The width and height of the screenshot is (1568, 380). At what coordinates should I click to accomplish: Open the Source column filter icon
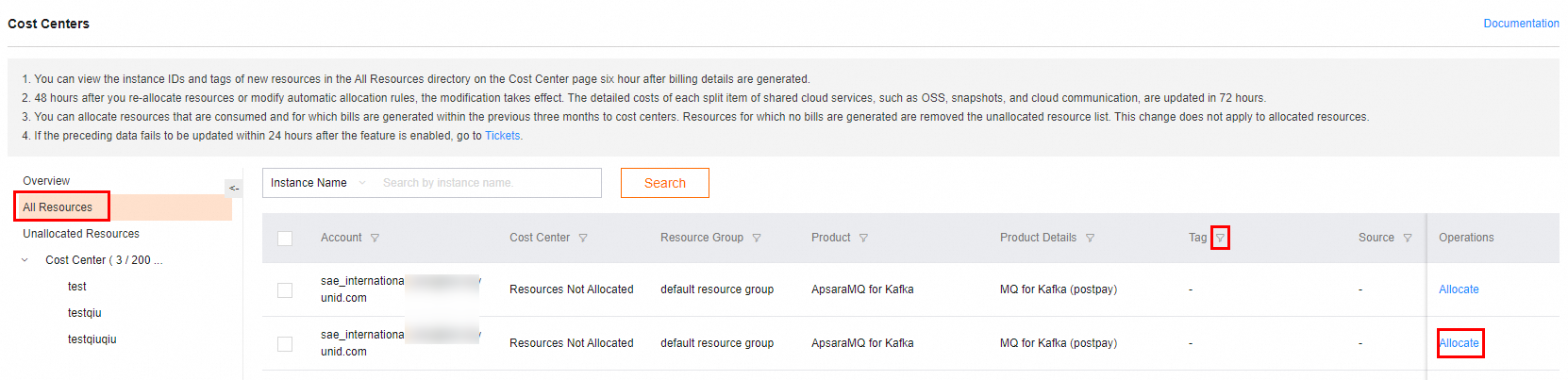click(1408, 239)
